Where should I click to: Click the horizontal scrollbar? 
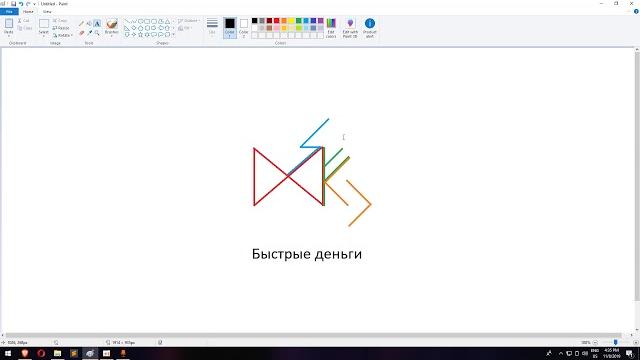314,335
